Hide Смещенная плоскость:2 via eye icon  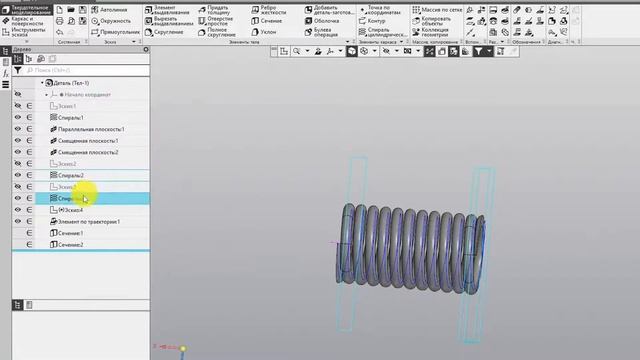[18, 151]
